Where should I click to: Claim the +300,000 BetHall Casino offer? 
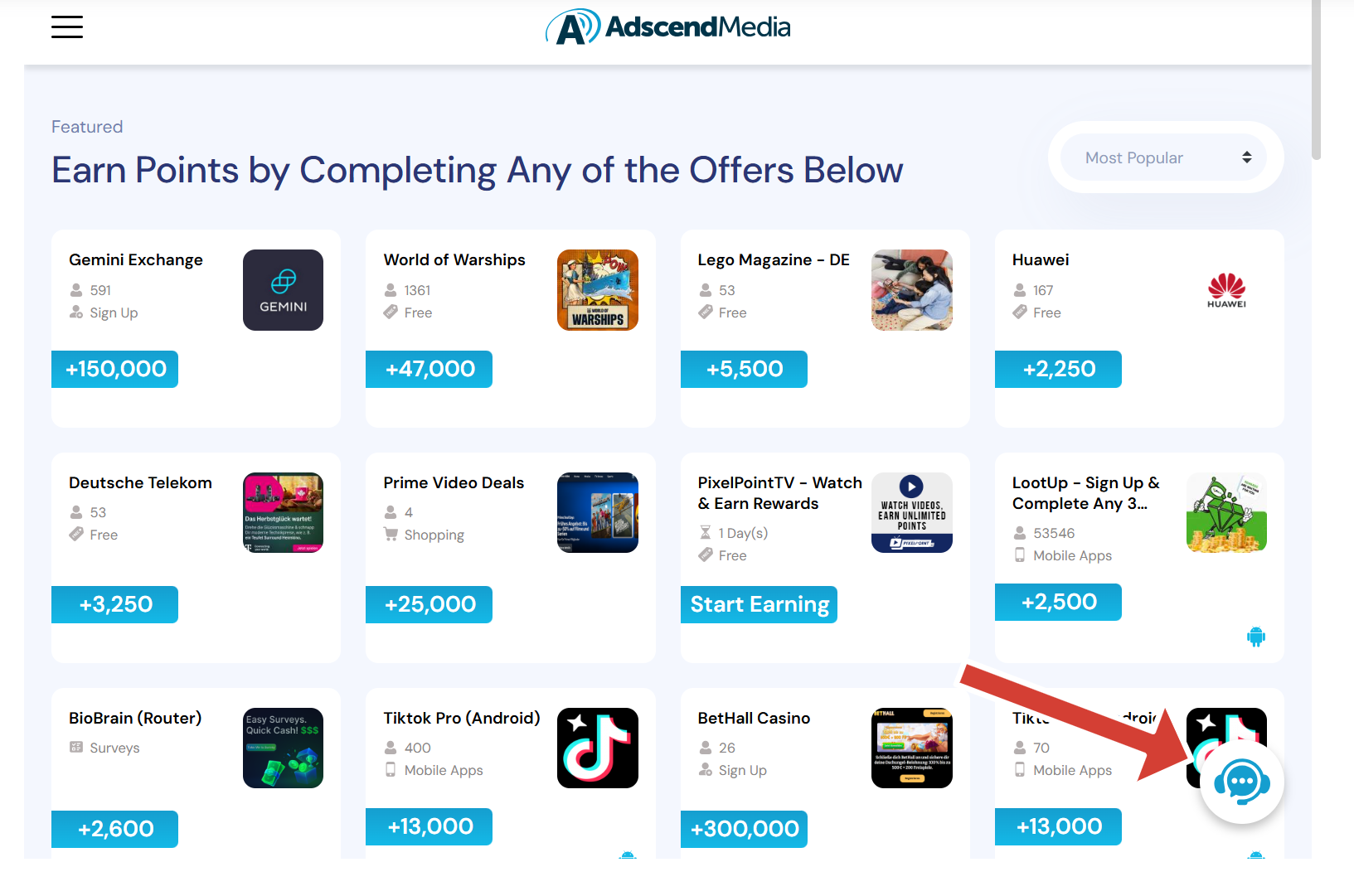click(x=744, y=829)
